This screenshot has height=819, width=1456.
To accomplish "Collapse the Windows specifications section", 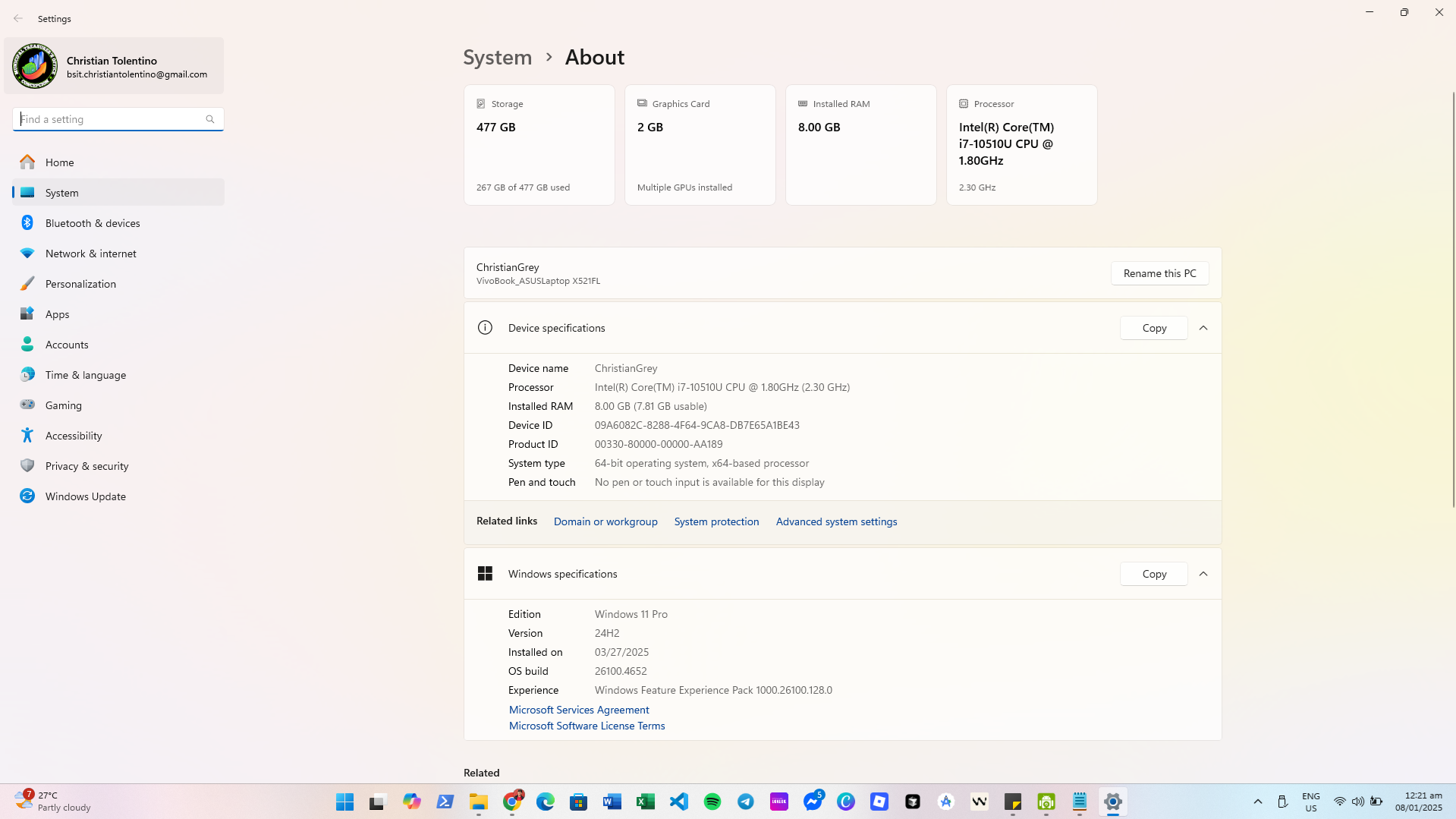I will 1203,574.
